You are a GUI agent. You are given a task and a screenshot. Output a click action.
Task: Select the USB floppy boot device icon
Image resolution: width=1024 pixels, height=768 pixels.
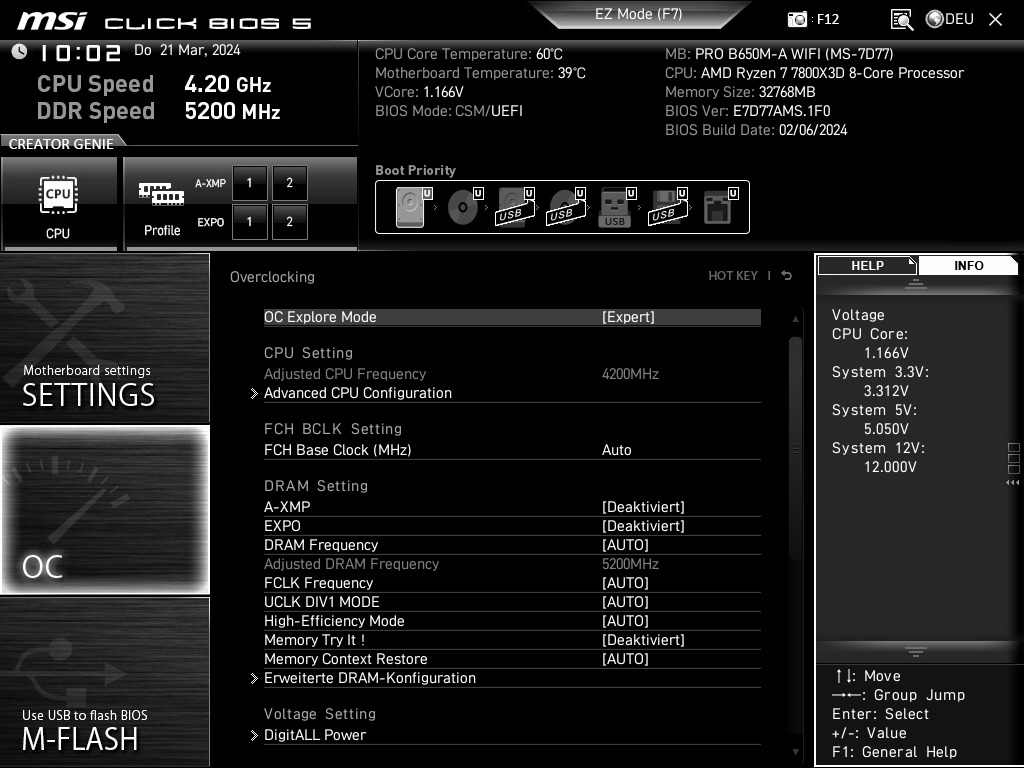pyautogui.click(x=668, y=207)
